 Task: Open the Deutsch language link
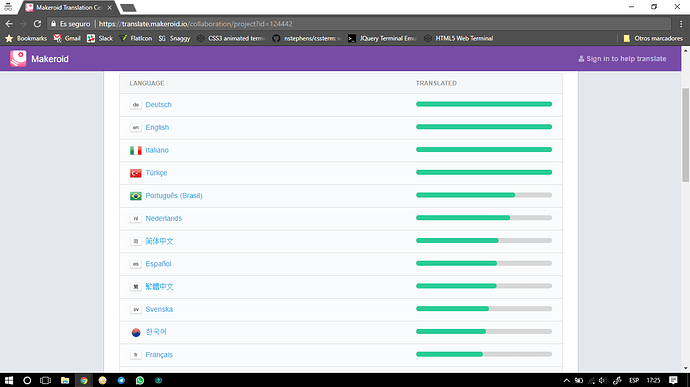tap(158, 105)
